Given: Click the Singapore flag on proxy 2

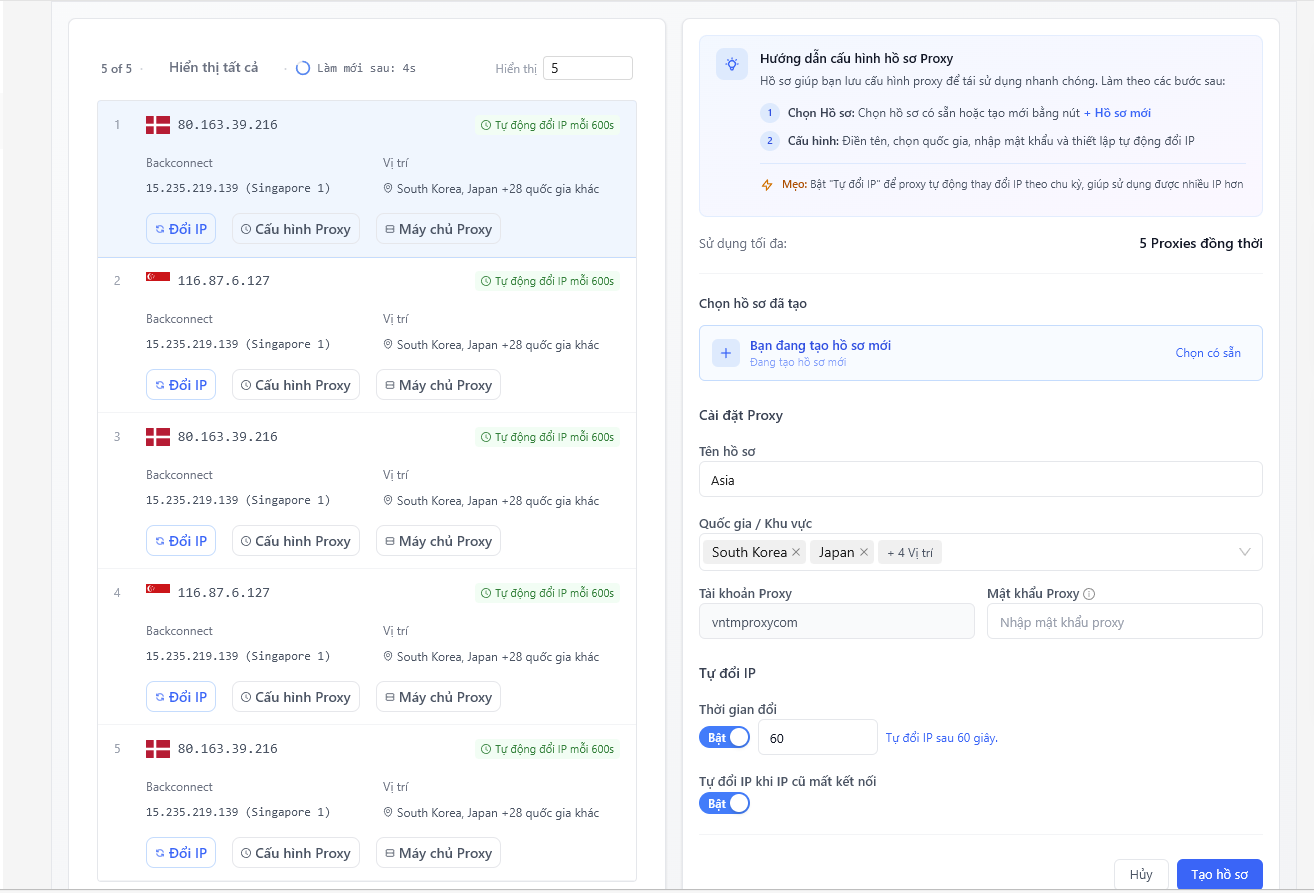Looking at the screenshot, I should point(158,279).
